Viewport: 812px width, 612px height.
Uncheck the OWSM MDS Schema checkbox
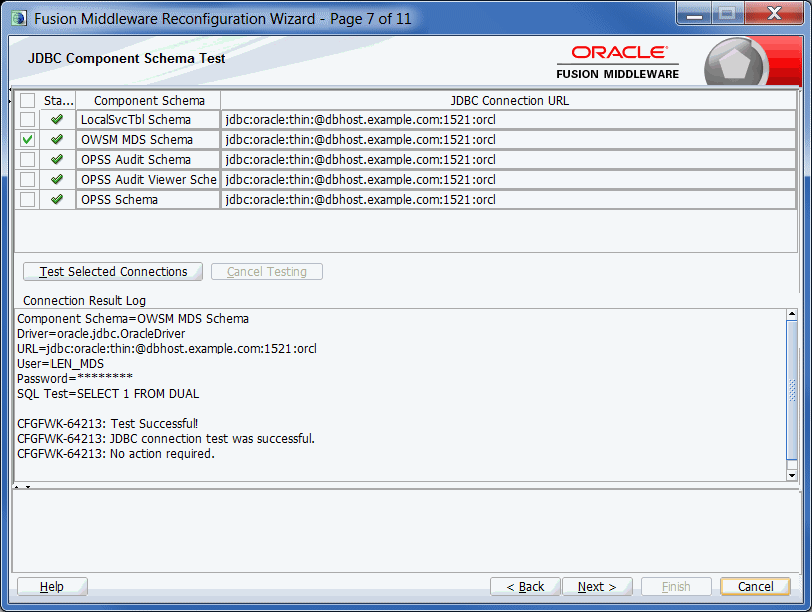(27, 139)
